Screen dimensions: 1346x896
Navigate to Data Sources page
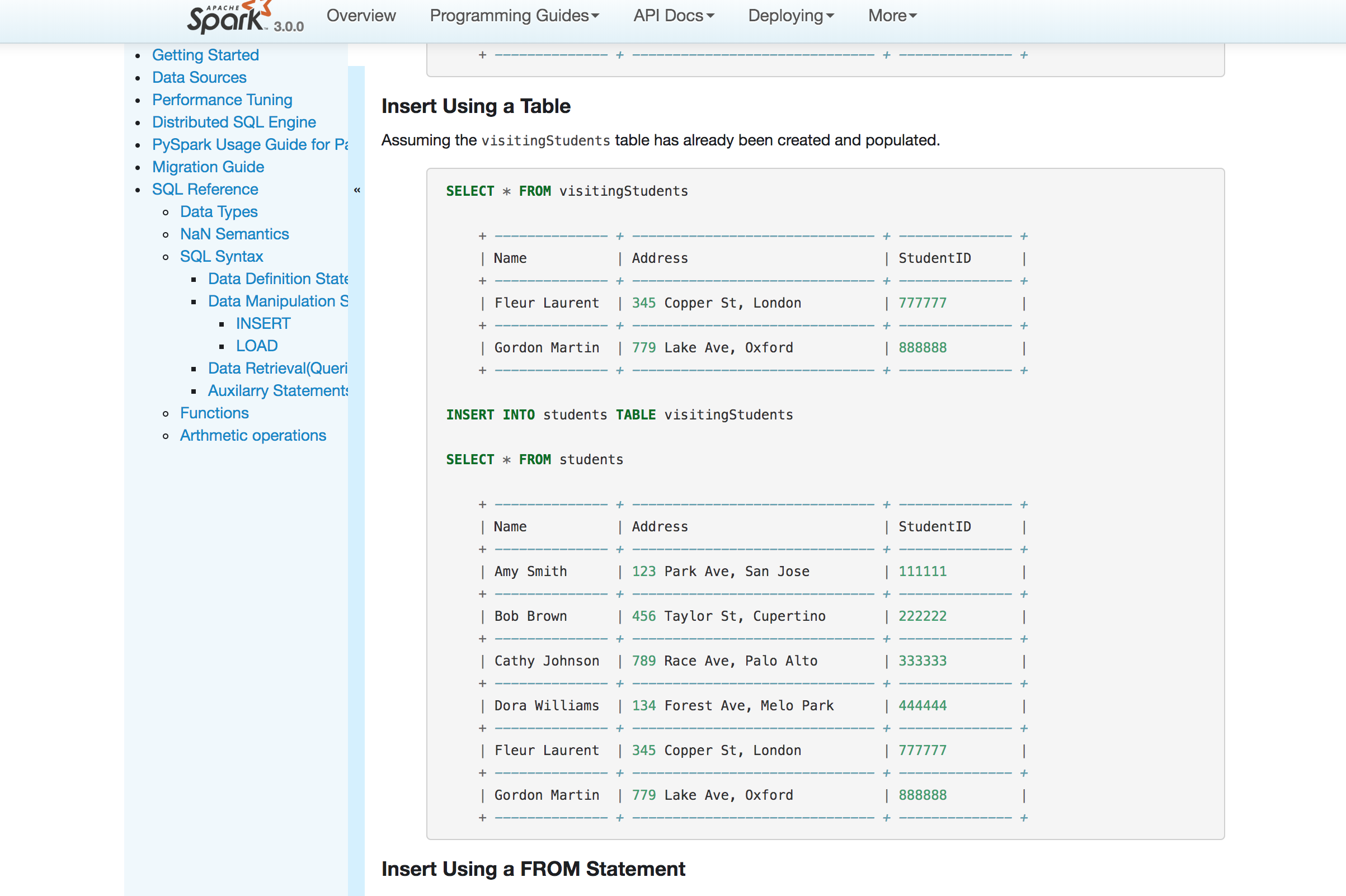(x=199, y=77)
